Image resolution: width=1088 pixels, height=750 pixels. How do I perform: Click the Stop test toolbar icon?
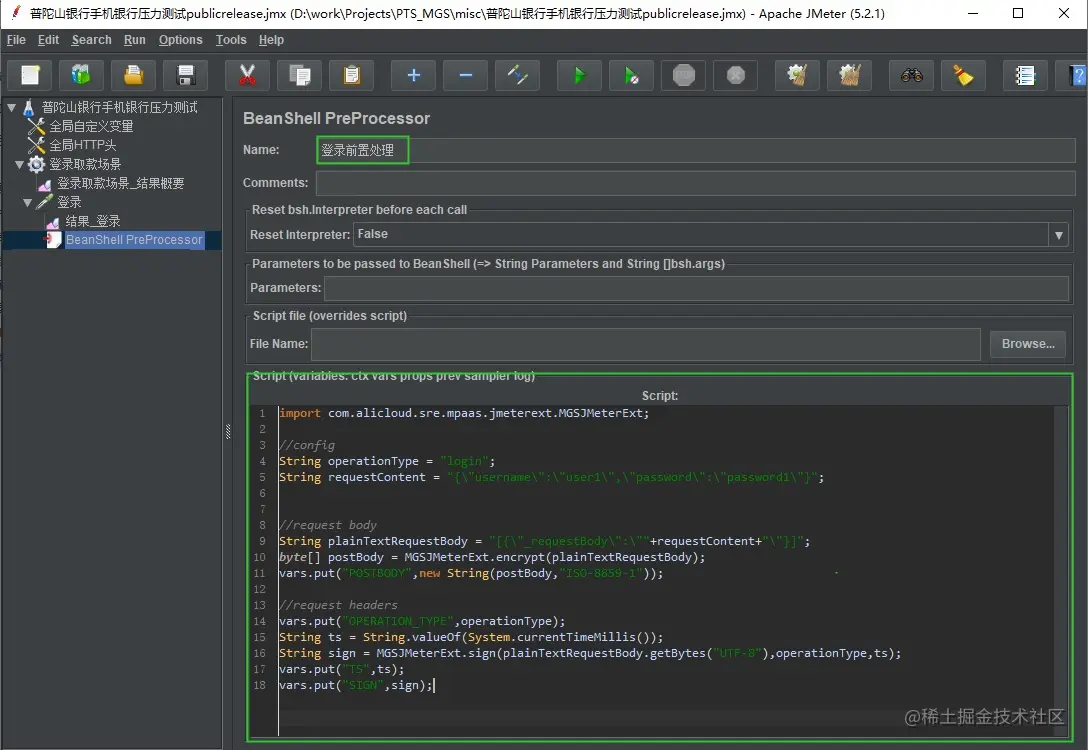click(684, 75)
